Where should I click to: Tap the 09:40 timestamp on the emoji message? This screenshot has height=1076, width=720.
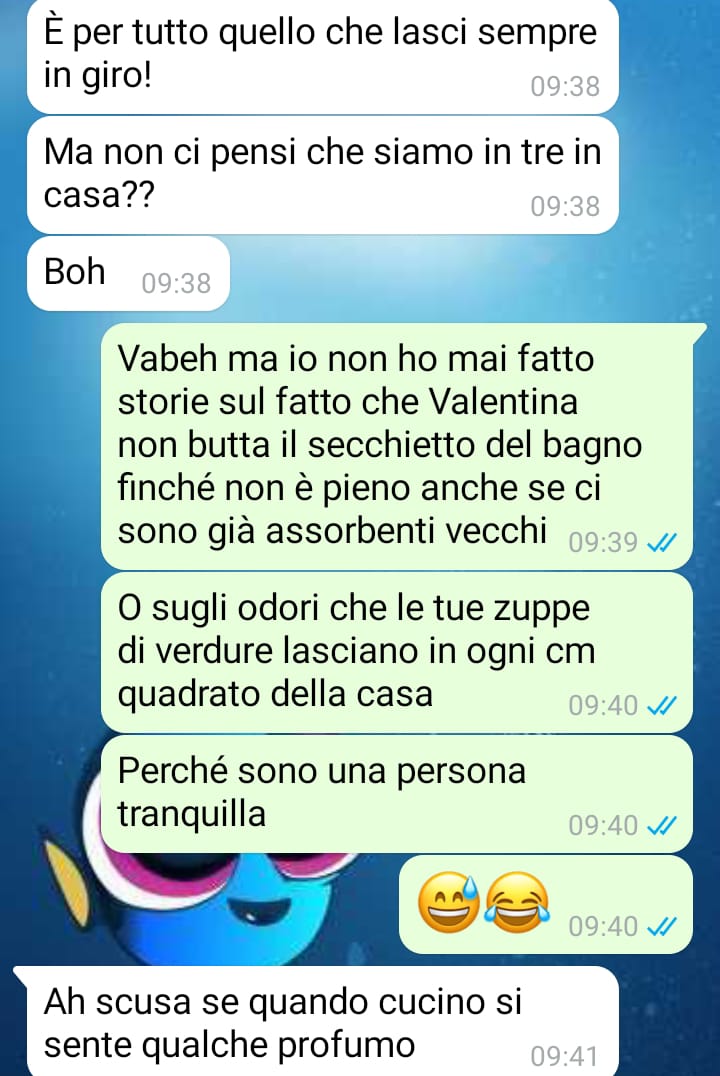(603, 926)
